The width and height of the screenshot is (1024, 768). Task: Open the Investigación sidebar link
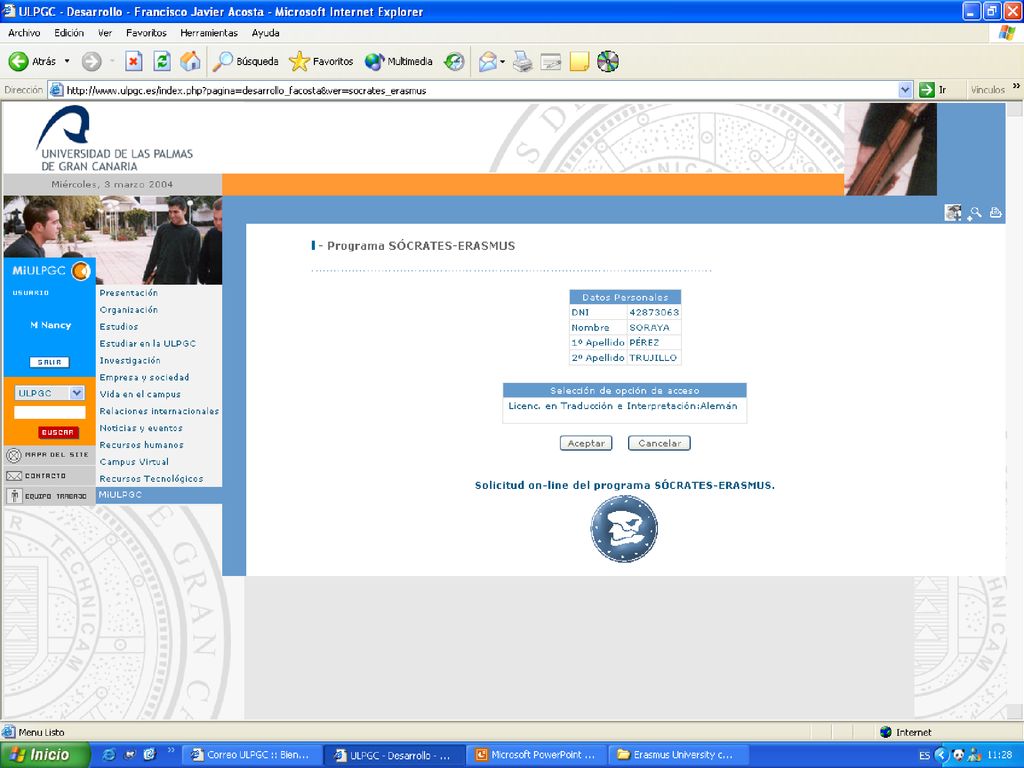click(x=130, y=360)
